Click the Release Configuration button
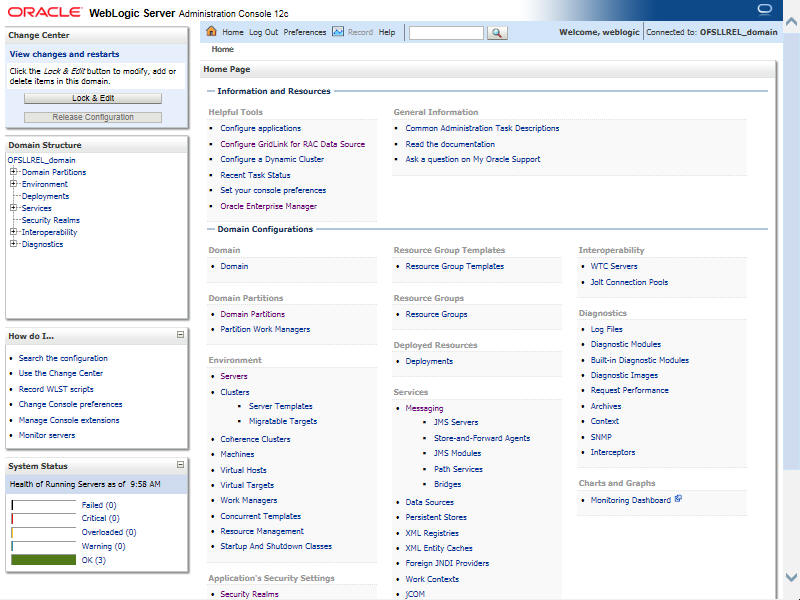Viewport: 800px width, 600px height. [x=93, y=117]
